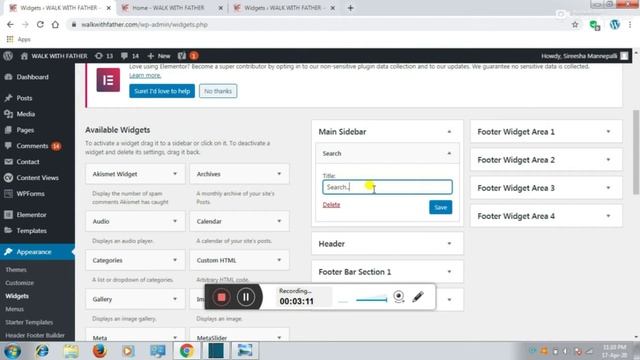Viewport: 640px width, 360px height.
Task: Delete the Search widget
Action: 331,204
